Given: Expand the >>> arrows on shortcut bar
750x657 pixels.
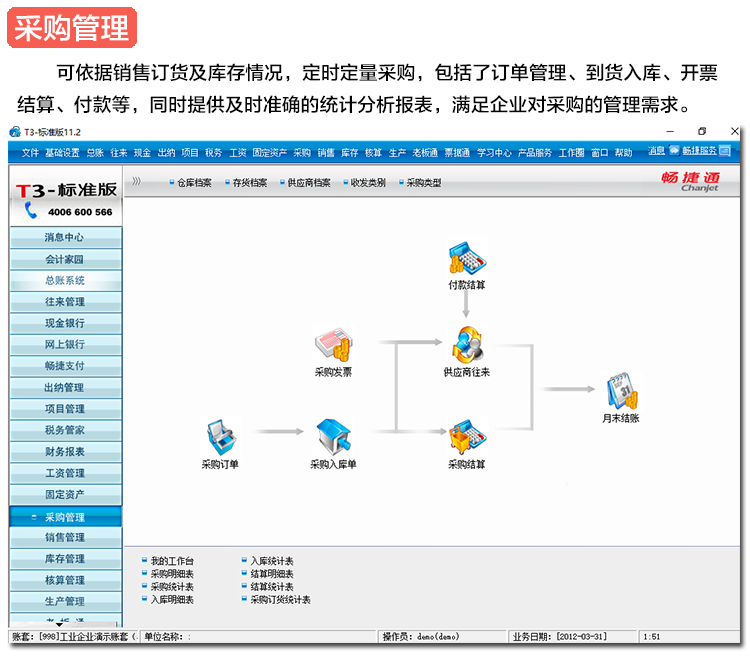Looking at the screenshot, I should click(x=137, y=182).
